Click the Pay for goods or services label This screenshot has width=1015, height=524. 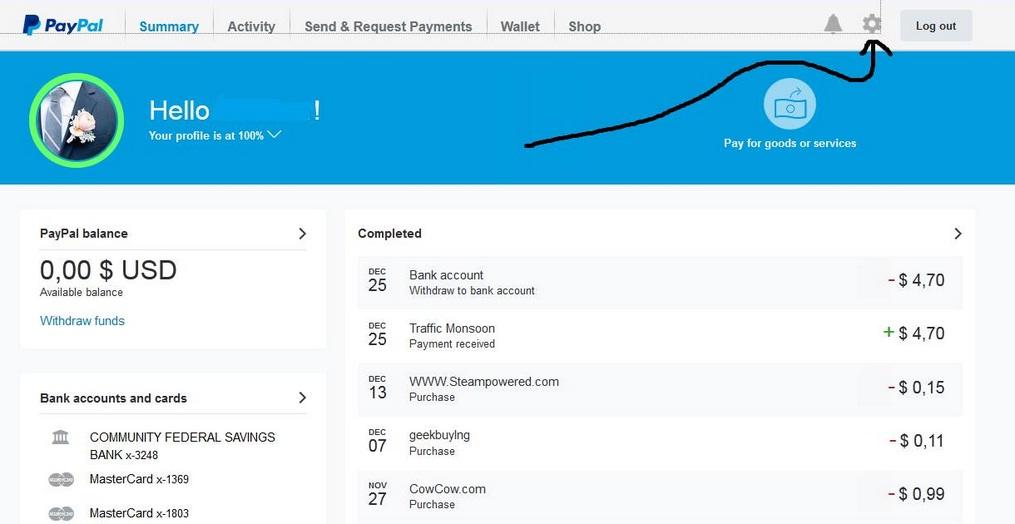[790, 143]
